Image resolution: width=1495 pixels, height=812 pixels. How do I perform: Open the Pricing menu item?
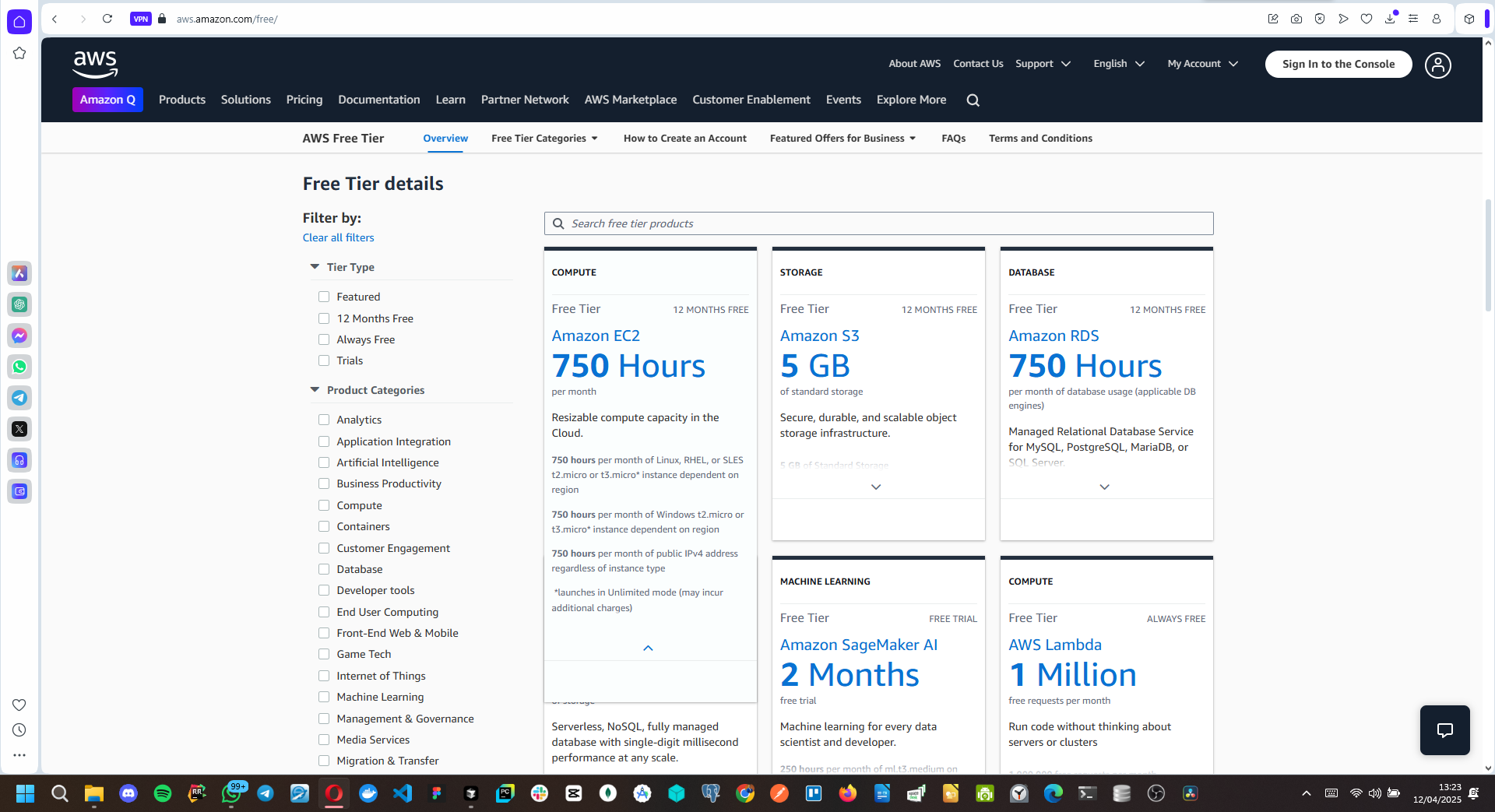304,100
